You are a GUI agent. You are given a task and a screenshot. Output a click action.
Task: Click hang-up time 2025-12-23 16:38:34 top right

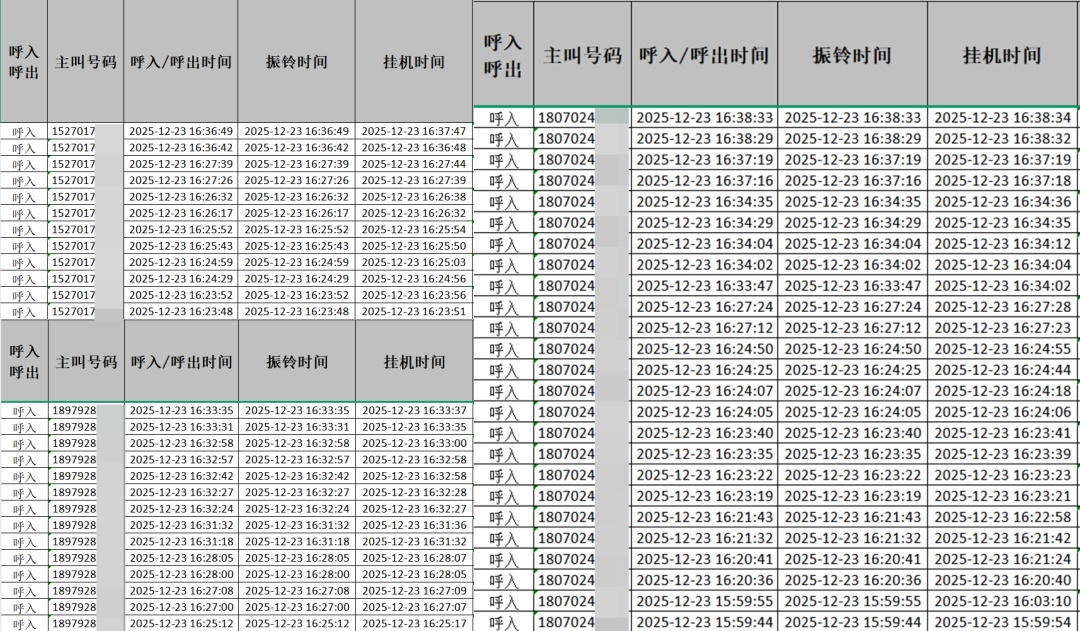click(1003, 117)
